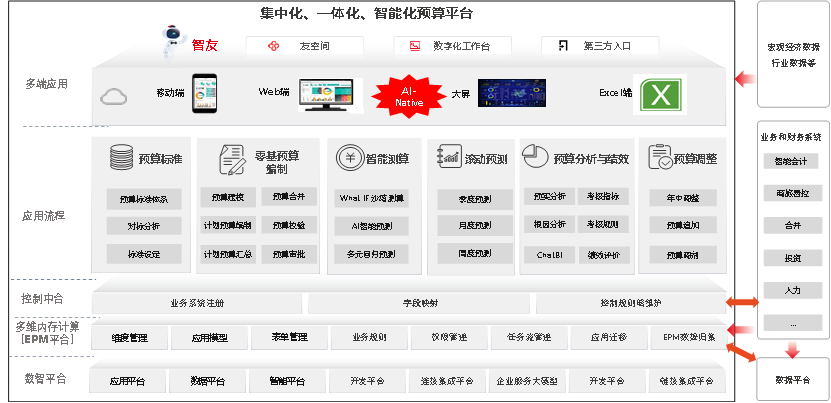Viewport: 831px width, 403px height.
Task: Click the 应用模型 box
Action: (x=209, y=338)
